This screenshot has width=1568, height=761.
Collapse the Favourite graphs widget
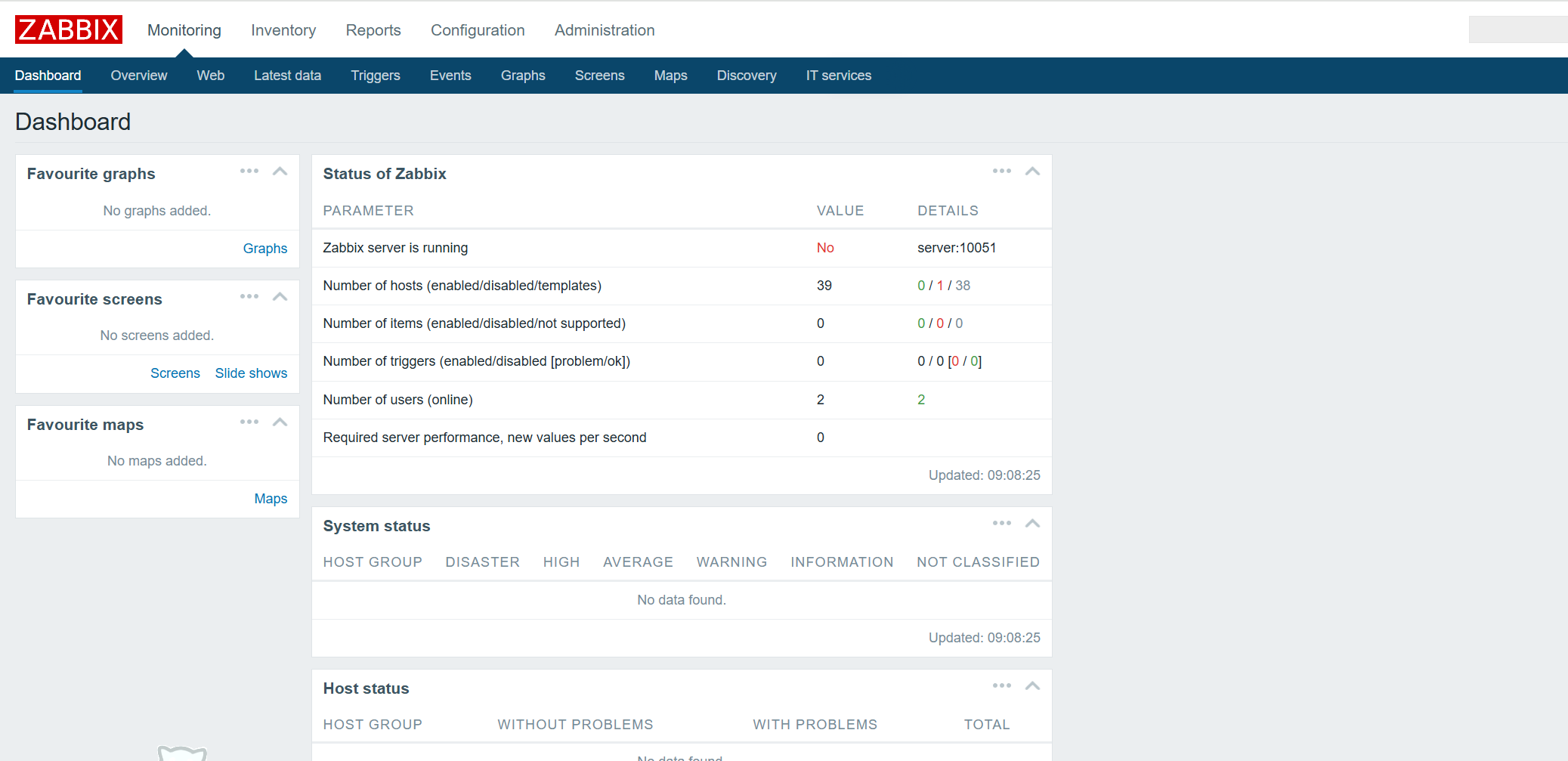(x=280, y=172)
